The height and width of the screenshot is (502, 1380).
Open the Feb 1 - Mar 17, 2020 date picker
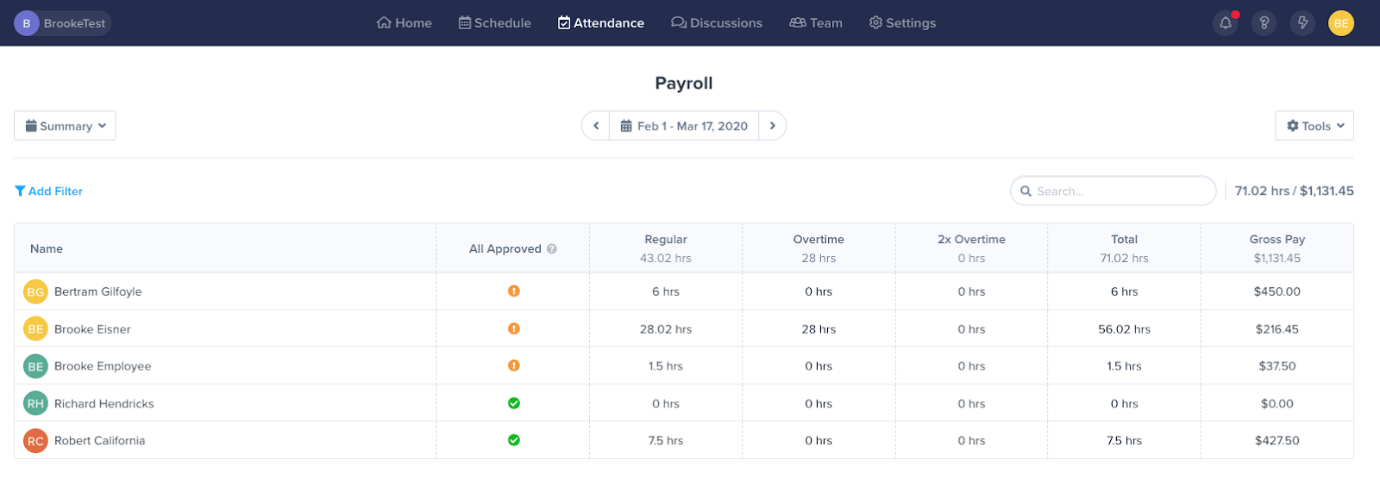tap(684, 126)
